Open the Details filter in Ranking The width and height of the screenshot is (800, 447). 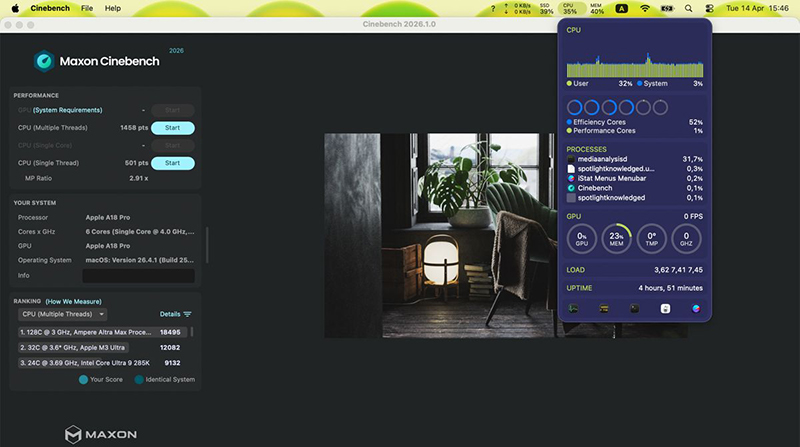(x=175, y=314)
